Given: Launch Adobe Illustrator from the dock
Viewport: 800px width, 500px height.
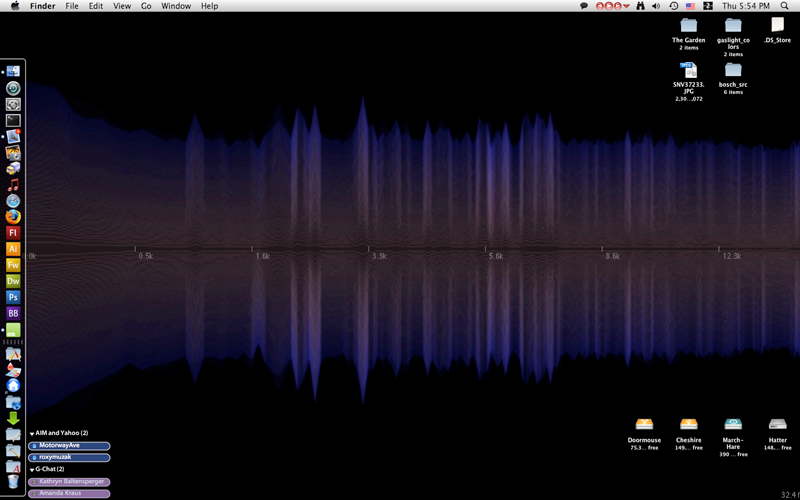Looking at the screenshot, I should coord(13,249).
